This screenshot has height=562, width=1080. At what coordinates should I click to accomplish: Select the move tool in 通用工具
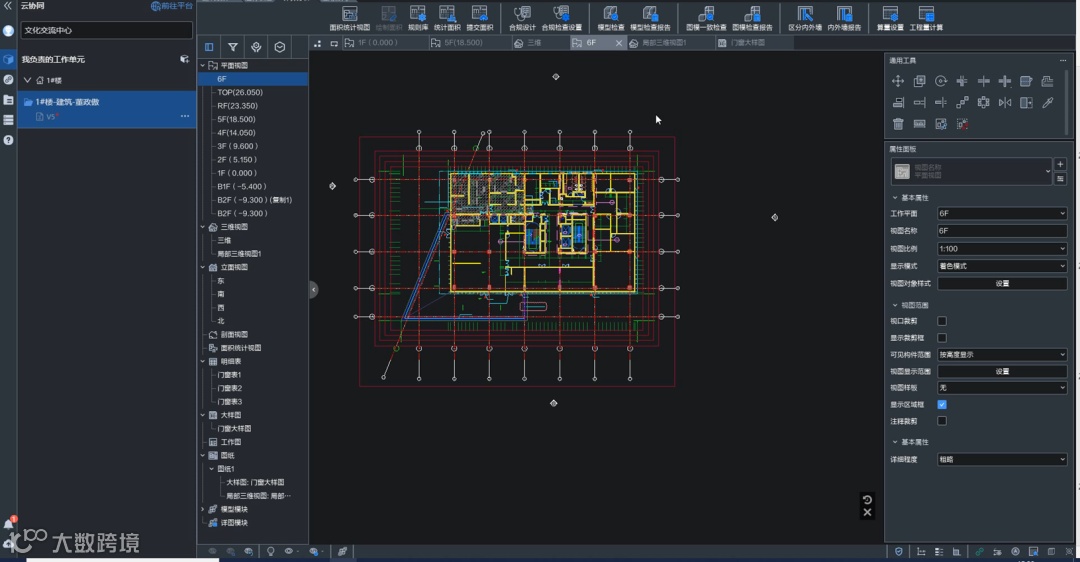coord(898,81)
